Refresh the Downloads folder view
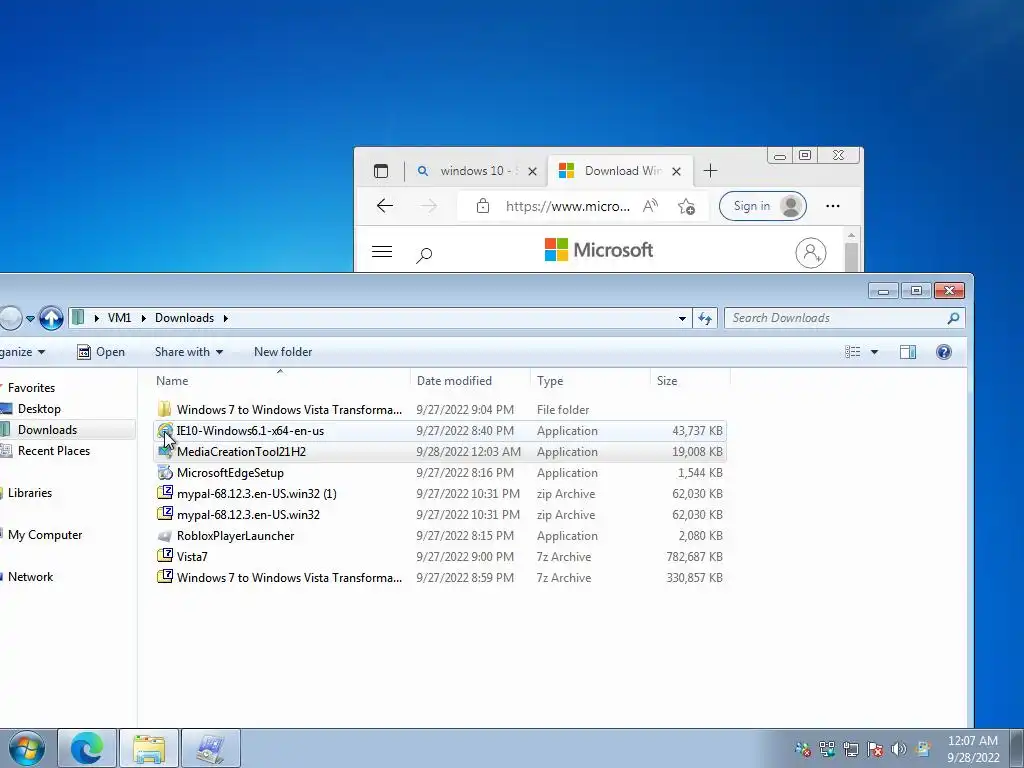The height and width of the screenshot is (768, 1024). coord(705,318)
